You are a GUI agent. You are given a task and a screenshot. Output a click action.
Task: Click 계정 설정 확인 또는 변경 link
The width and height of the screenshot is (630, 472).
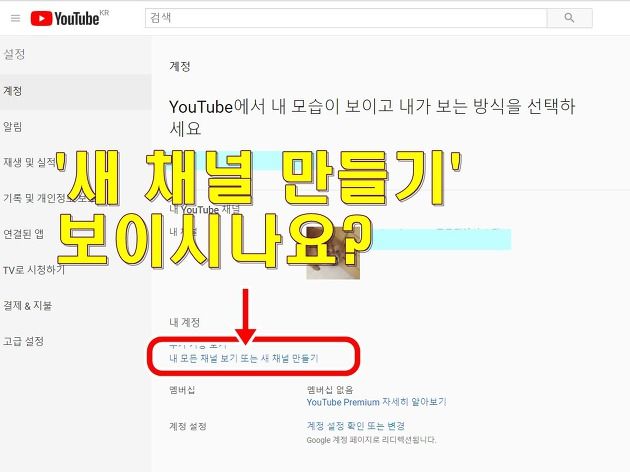tap(356, 426)
